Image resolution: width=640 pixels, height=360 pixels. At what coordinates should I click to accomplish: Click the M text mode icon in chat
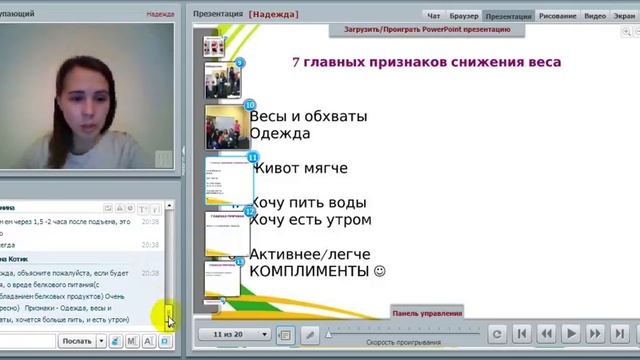(x=132, y=341)
